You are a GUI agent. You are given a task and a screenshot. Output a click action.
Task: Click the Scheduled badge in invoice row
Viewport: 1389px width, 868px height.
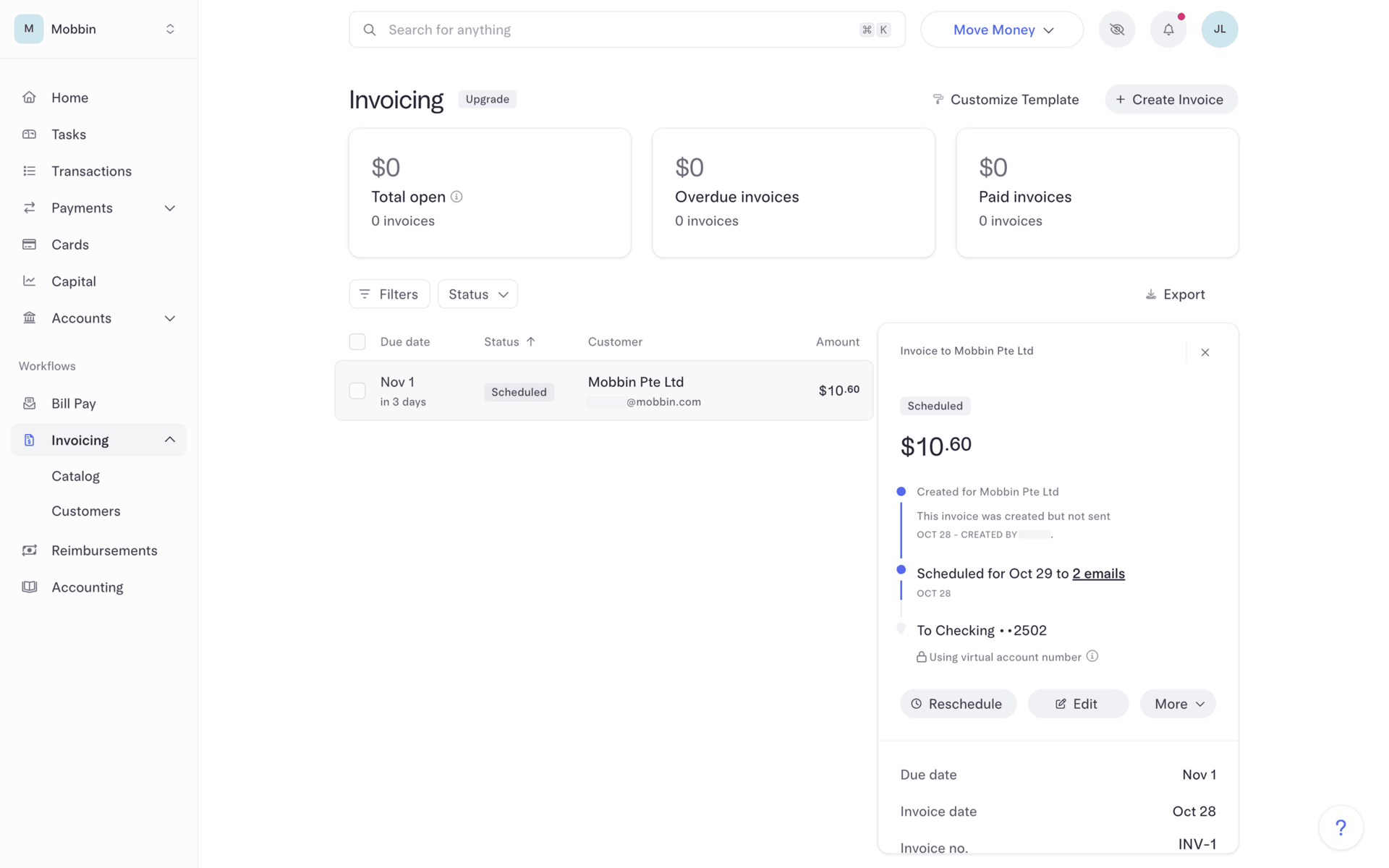[519, 392]
